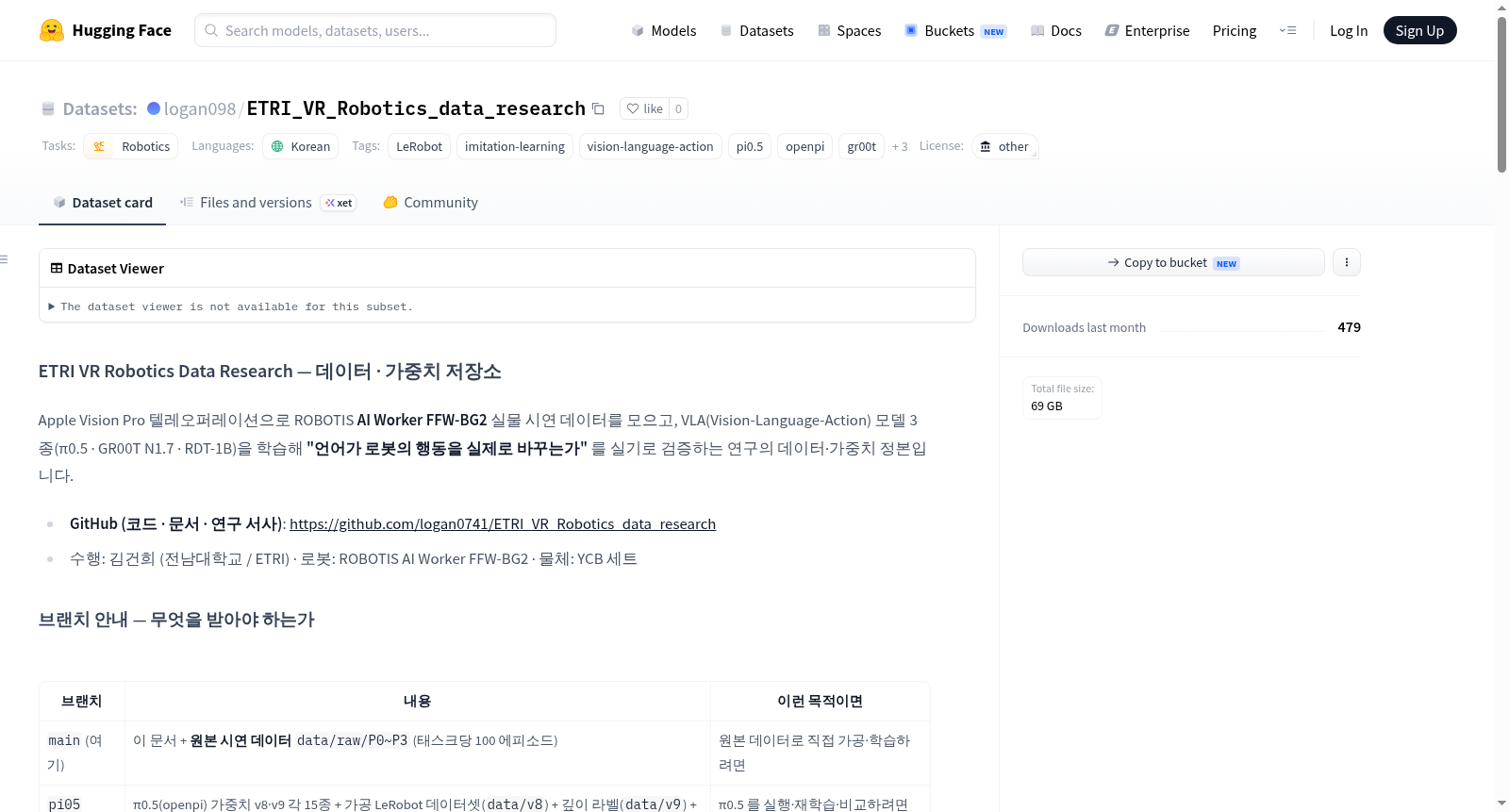
Task: Switch to the Community tab
Action: [430, 203]
